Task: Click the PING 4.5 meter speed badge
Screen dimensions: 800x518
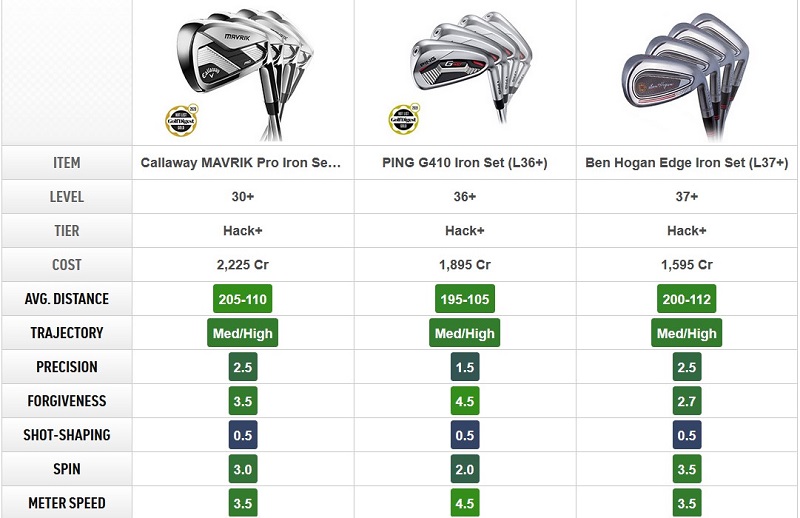Action: coord(465,503)
